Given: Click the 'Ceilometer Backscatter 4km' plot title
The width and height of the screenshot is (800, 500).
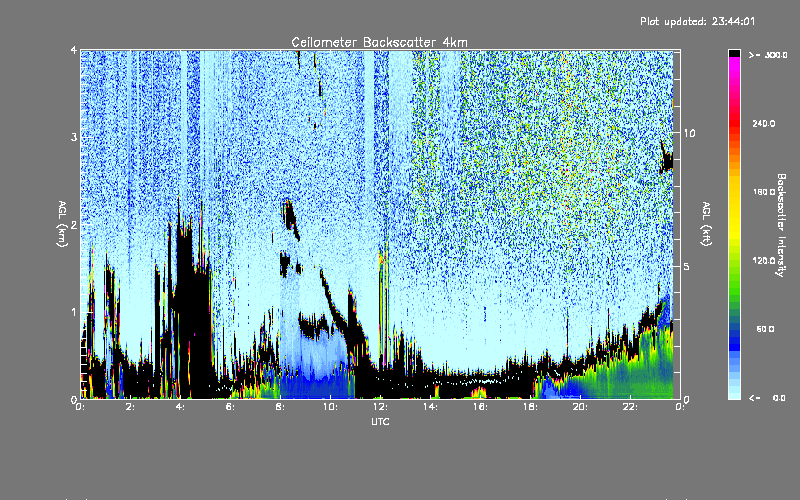Looking at the screenshot, I should 379,42.
